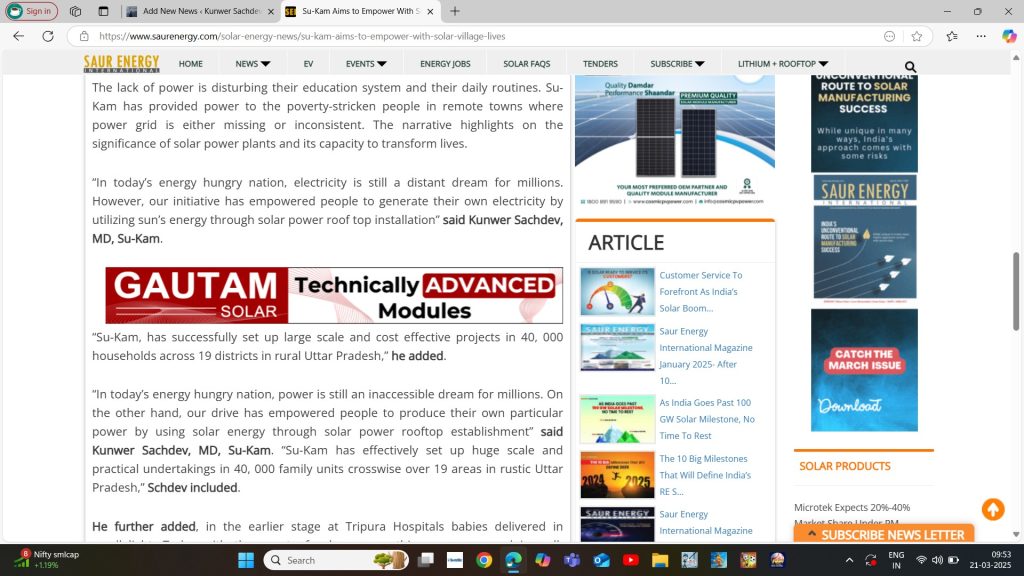The height and width of the screenshot is (576, 1024).
Task: Open the Wi-Fi network tray icon
Action: [x=921, y=560]
